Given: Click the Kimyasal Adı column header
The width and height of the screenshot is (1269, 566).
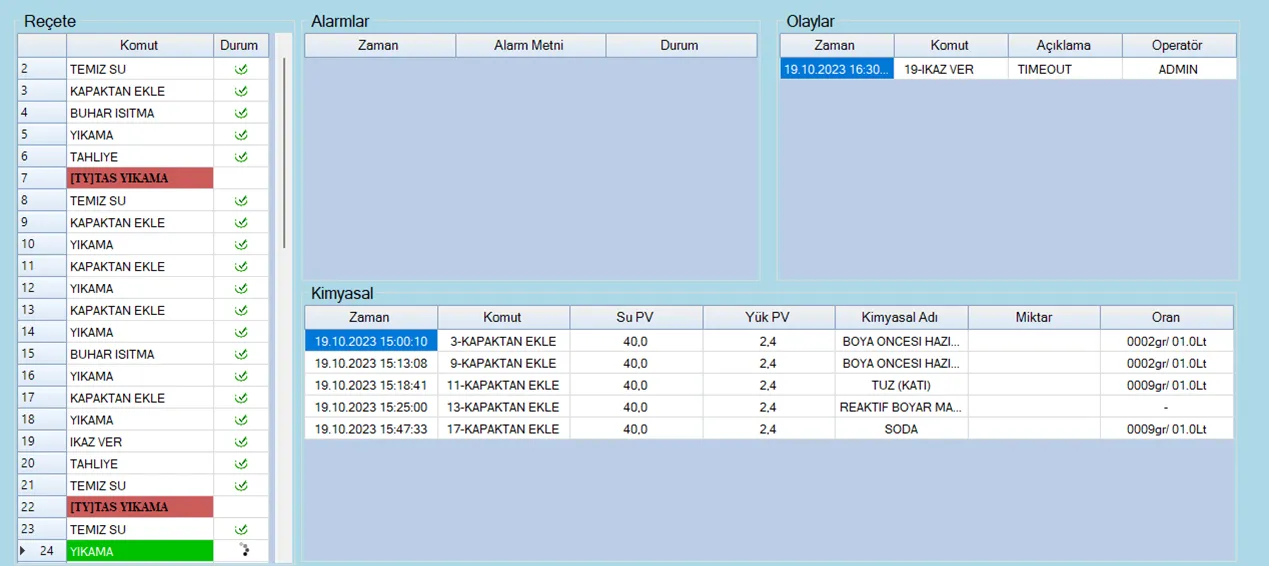Looking at the screenshot, I should click(x=900, y=317).
